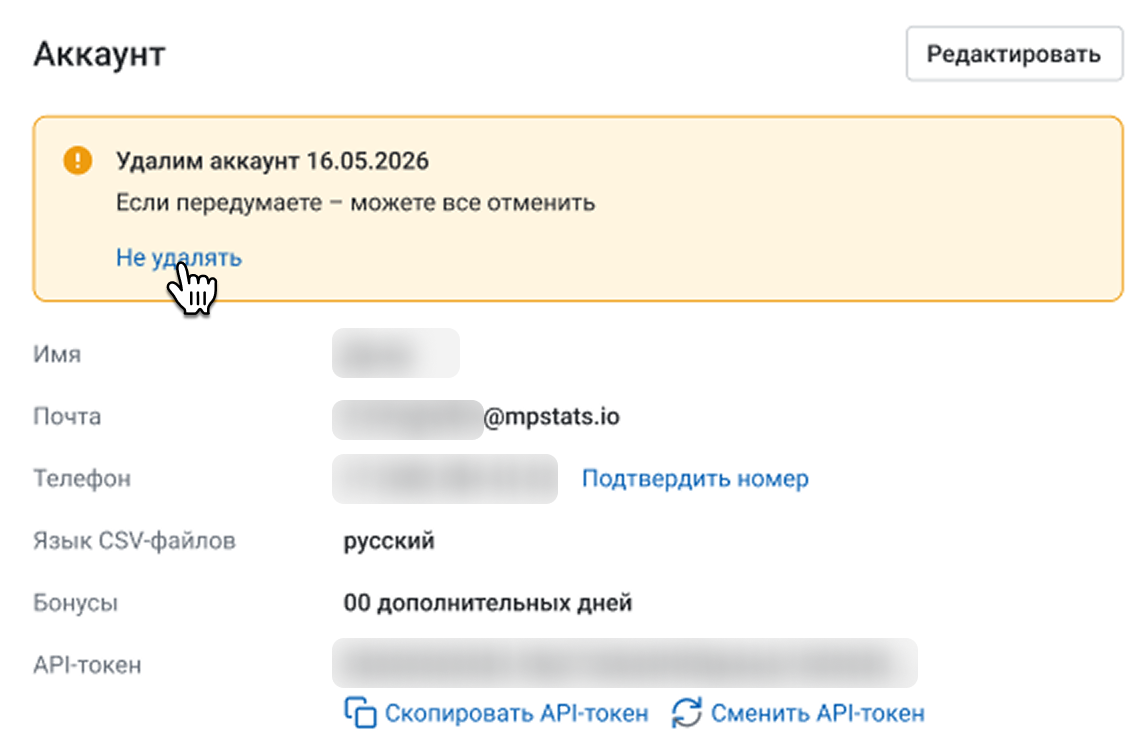Click the Сменить API-токен text link
The height and width of the screenshot is (744, 1146).
817,713
